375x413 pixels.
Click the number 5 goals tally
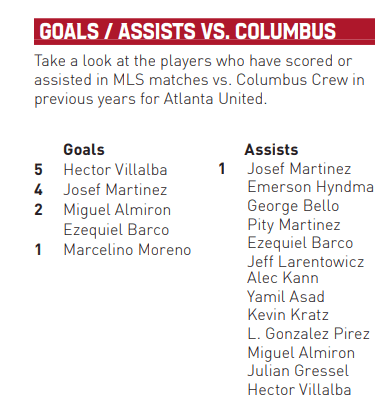point(38,170)
